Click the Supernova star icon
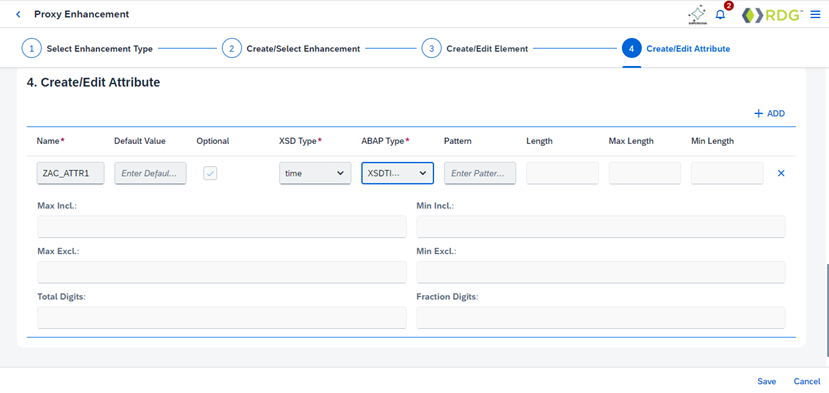Image resolution: width=829 pixels, height=393 pixels. click(x=697, y=15)
